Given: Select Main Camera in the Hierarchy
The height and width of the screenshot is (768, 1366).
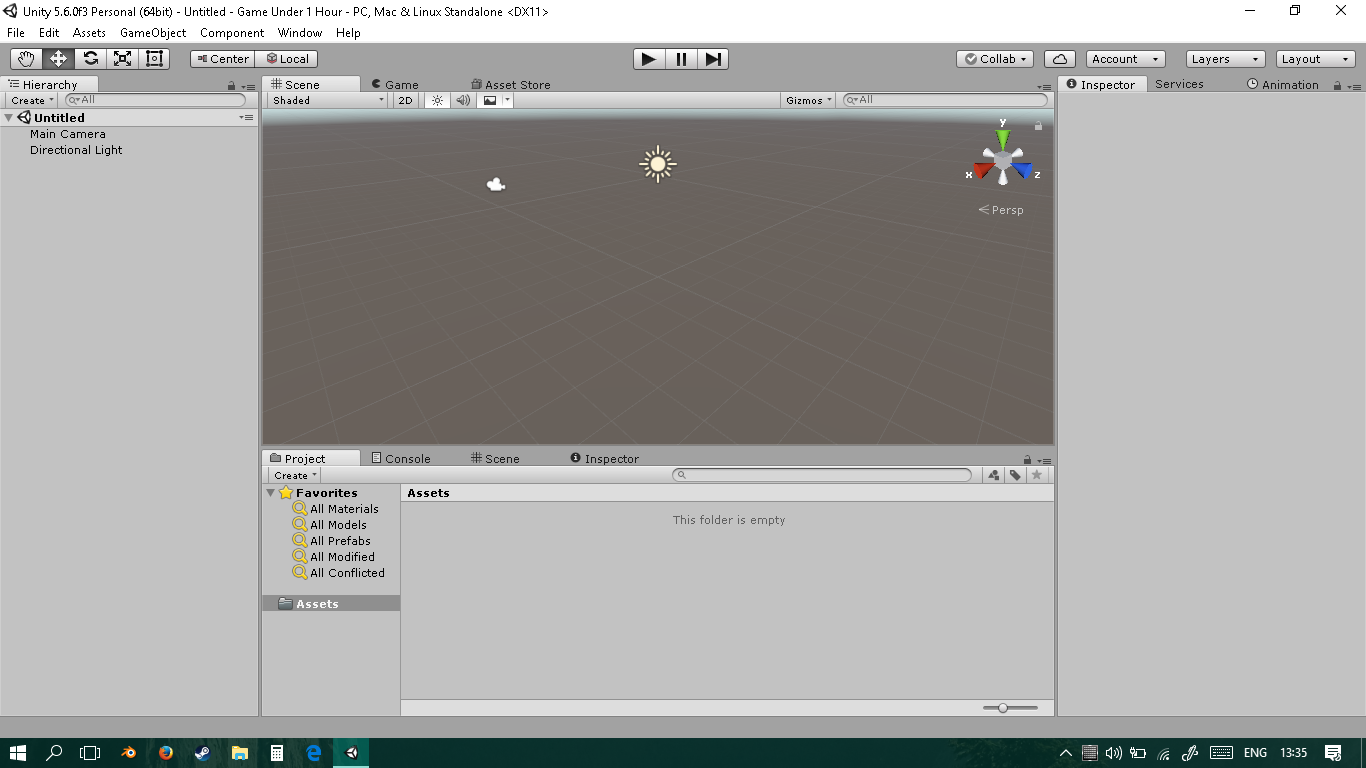Looking at the screenshot, I should coord(68,133).
